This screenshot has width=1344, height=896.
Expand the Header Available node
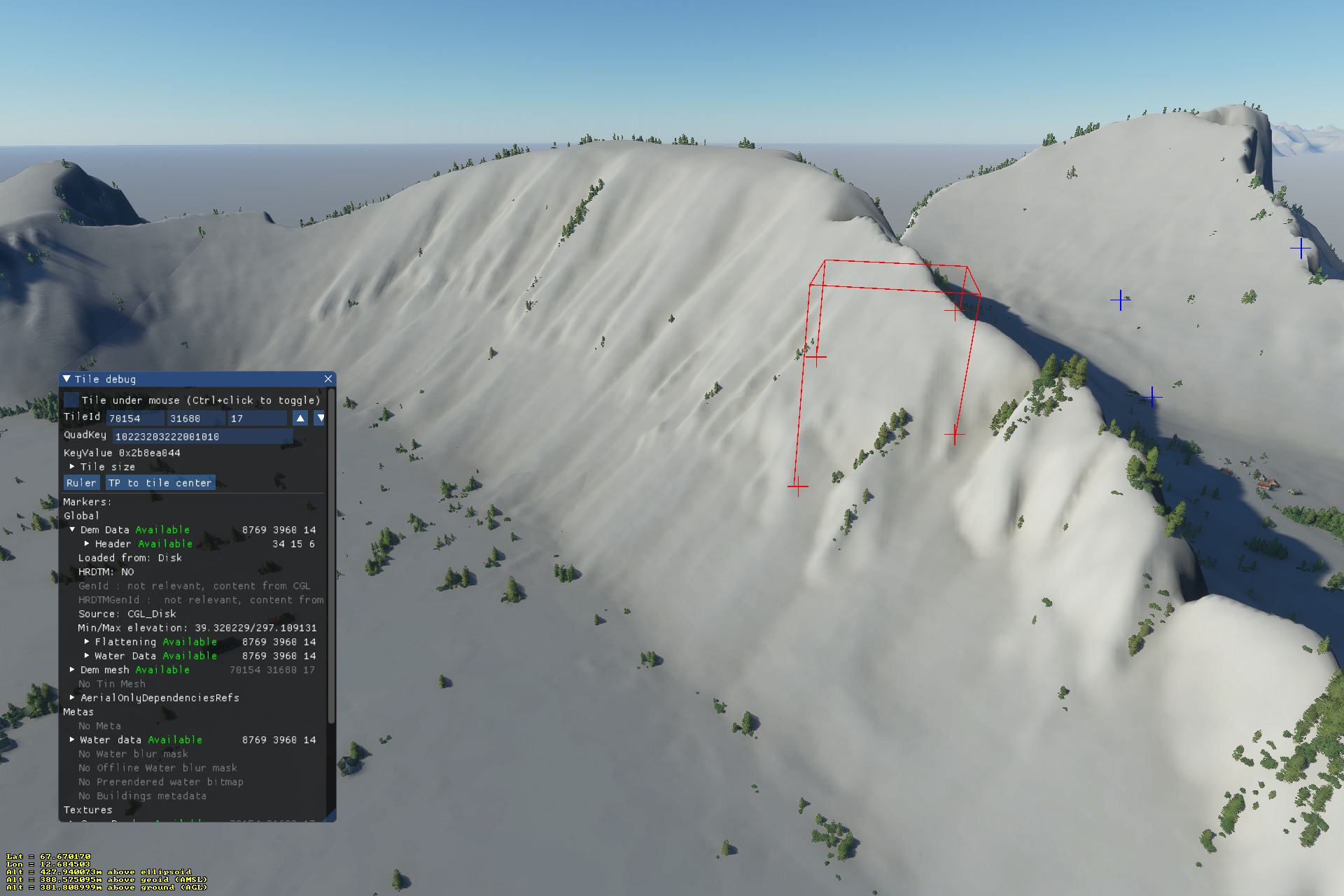pyautogui.click(x=87, y=544)
